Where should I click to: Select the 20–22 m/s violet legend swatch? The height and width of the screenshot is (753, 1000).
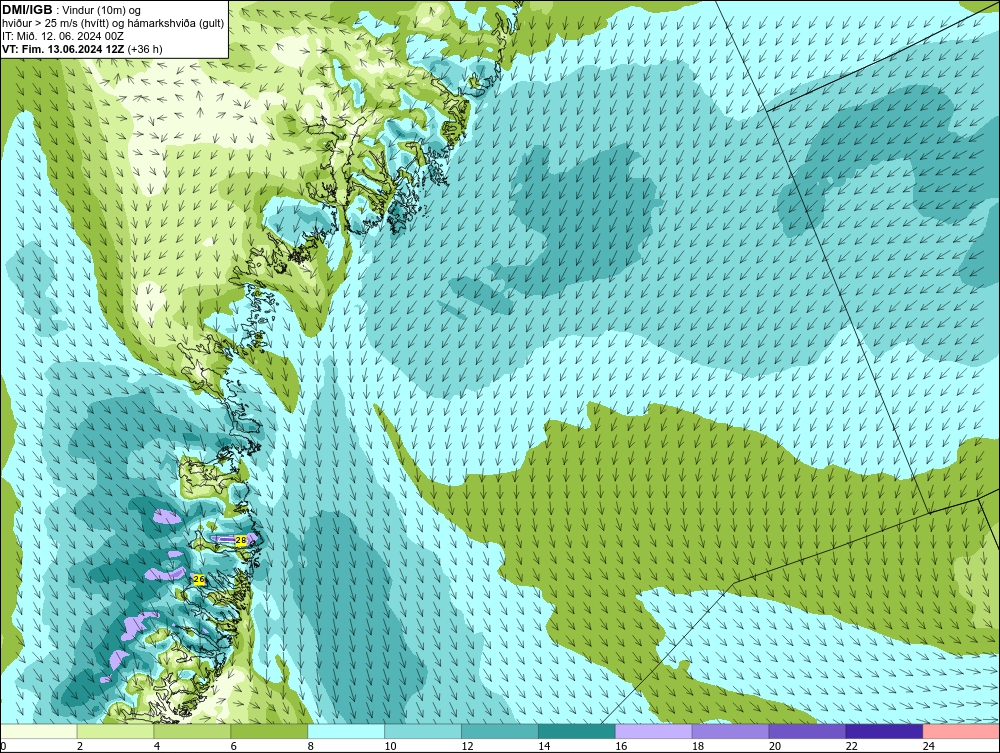coord(807,731)
